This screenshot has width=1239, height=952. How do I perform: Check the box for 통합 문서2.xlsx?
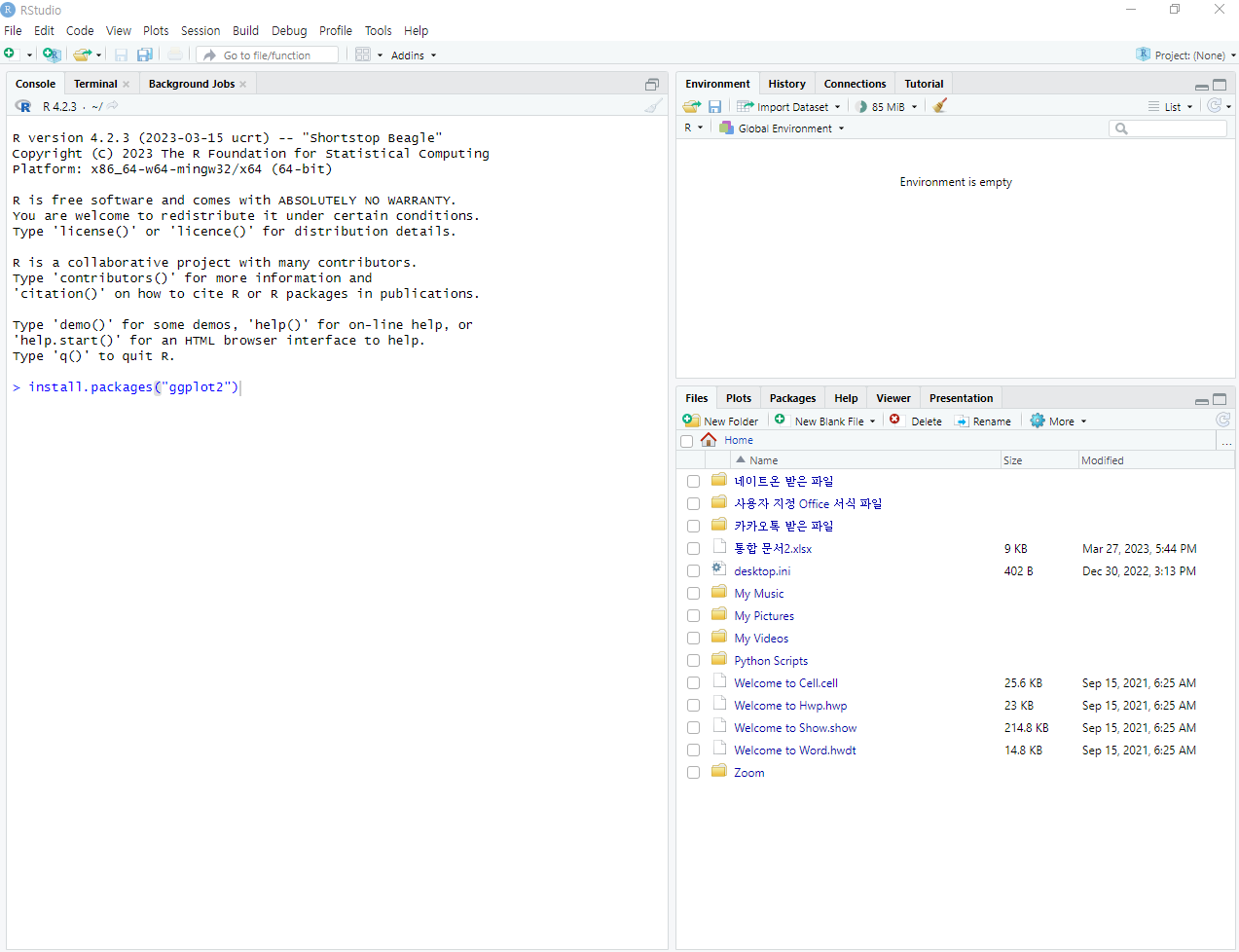pyautogui.click(x=693, y=548)
